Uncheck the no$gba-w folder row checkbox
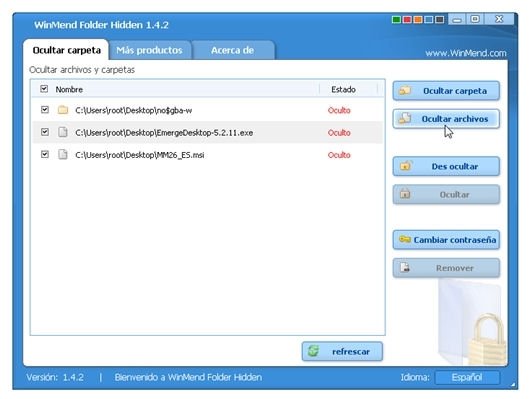Viewport: 529px width, 399px height. click(45, 110)
